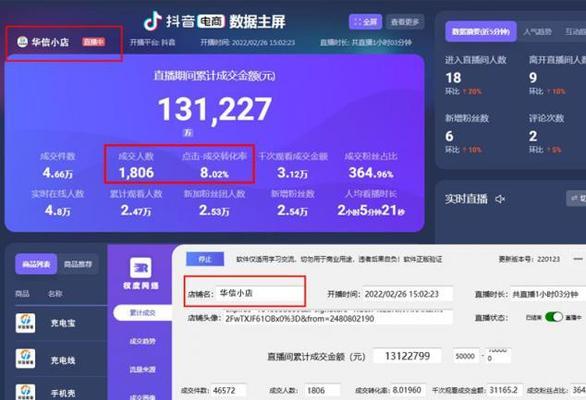The height and width of the screenshot is (400, 586).
Task: Click the 新加粉丝团人数 value 2.53万
Action: pos(214,210)
